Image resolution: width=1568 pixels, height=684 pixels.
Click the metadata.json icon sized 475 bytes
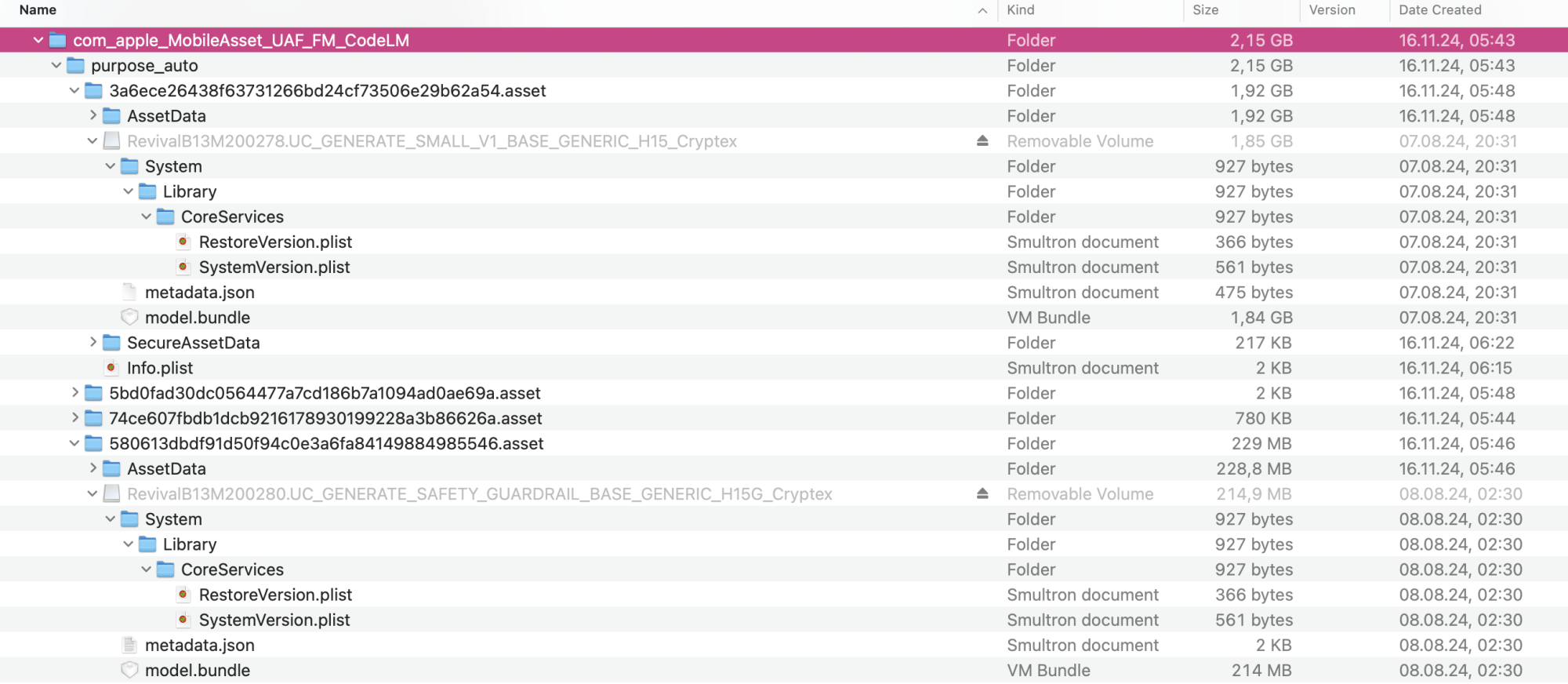[x=129, y=292]
